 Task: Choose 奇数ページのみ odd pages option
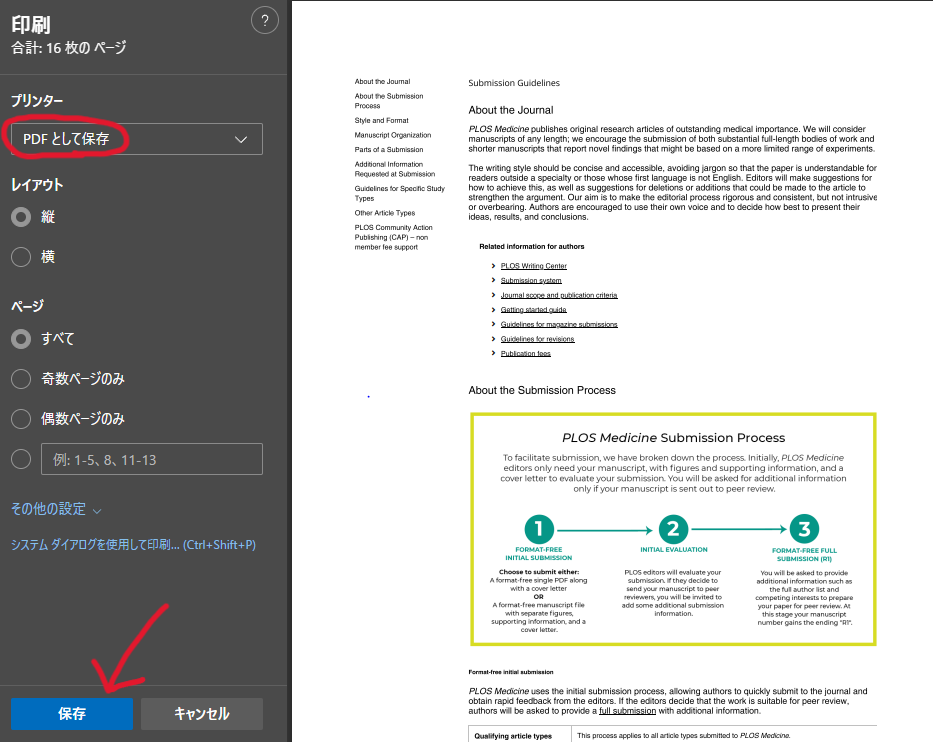coord(21,379)
